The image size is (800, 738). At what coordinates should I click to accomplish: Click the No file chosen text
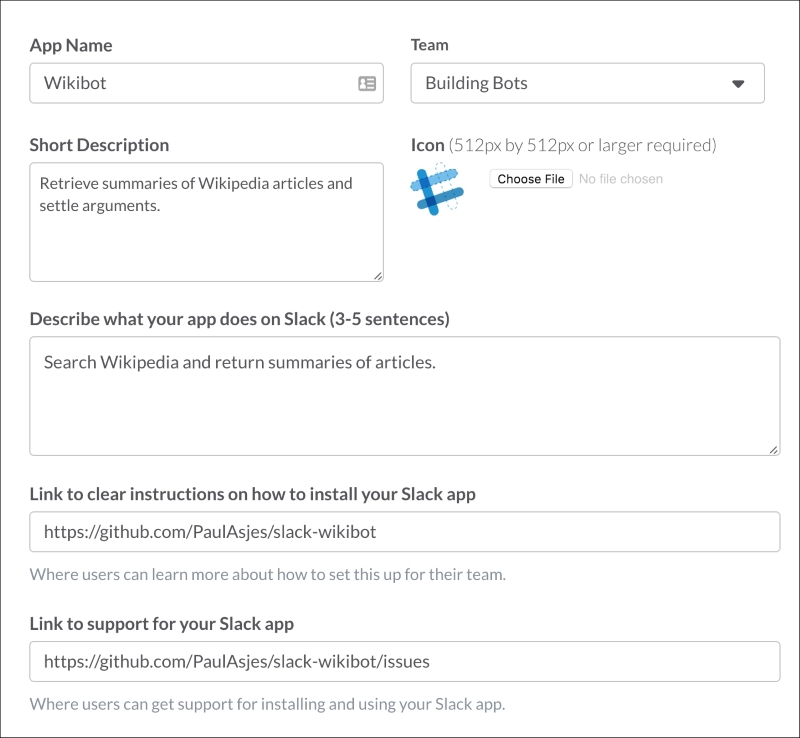pos(620,179)
